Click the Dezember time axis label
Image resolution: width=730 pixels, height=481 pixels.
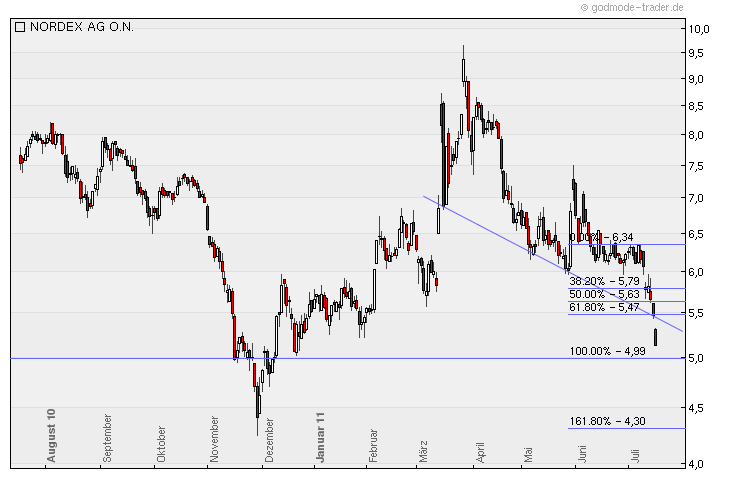[x=270, y=440]
